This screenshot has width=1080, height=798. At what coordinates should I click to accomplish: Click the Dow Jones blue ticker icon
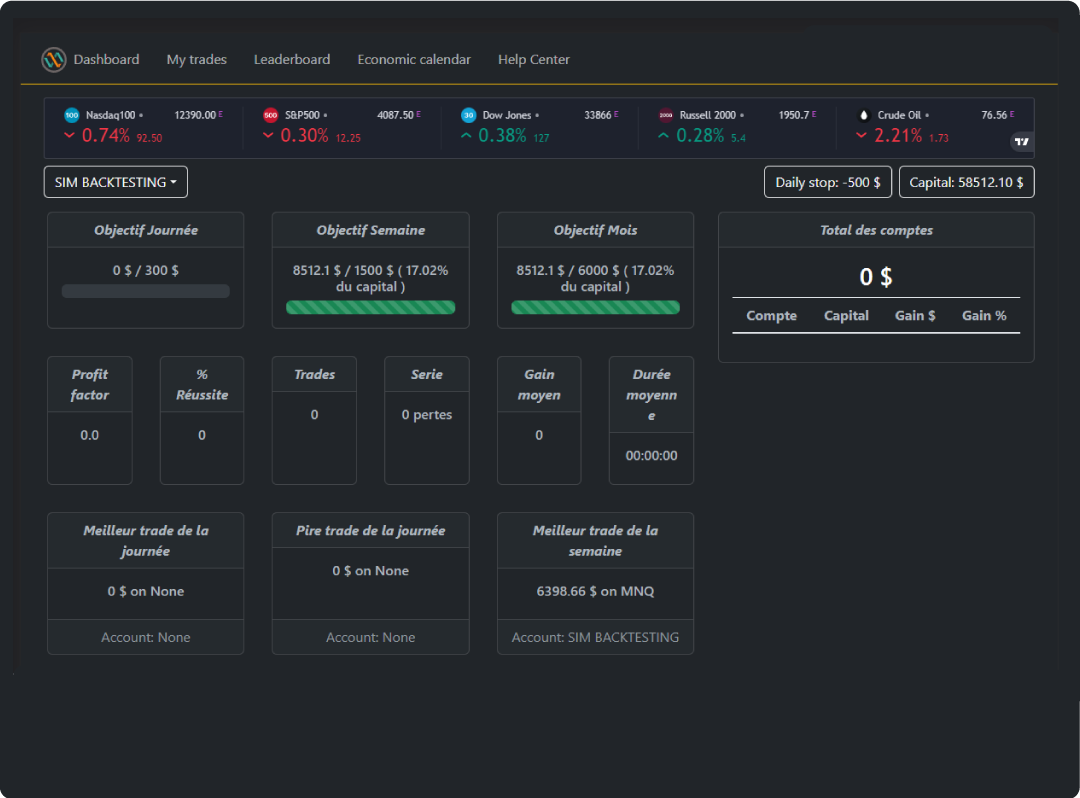[x=468, y=115]
